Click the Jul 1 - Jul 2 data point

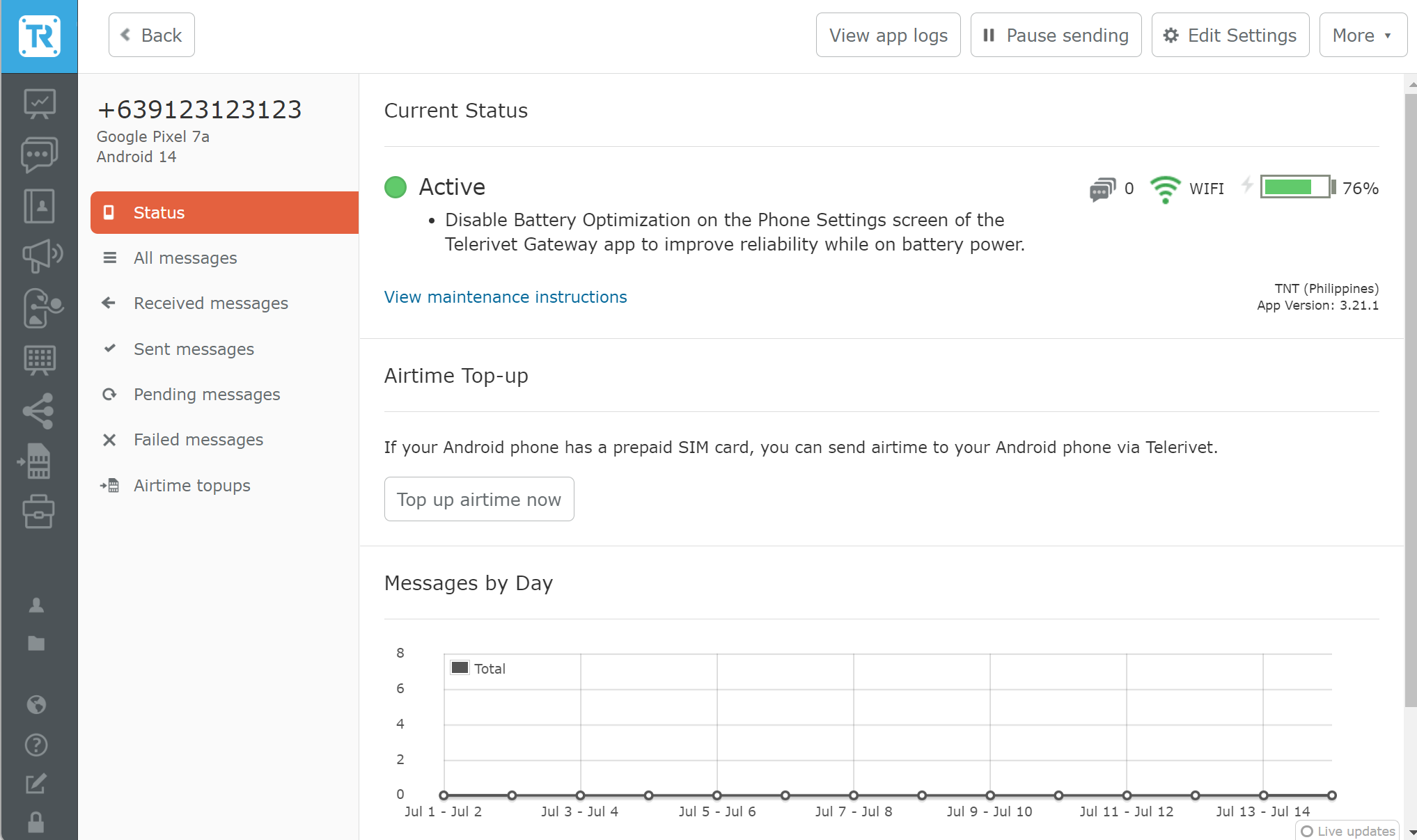[444, 795]
